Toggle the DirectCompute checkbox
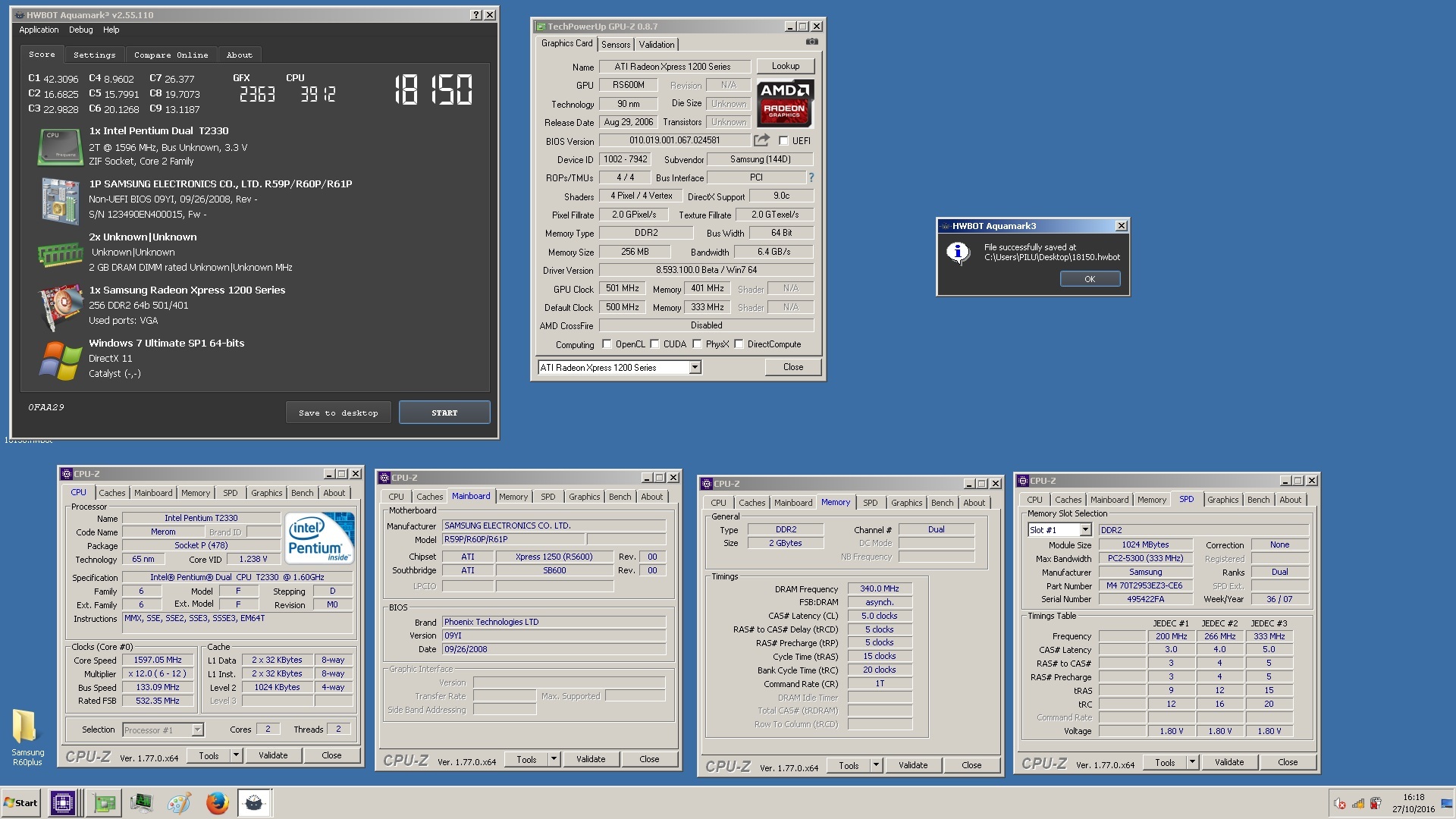This screenshot has width=1456, height=819. click(x=739, y=344)
